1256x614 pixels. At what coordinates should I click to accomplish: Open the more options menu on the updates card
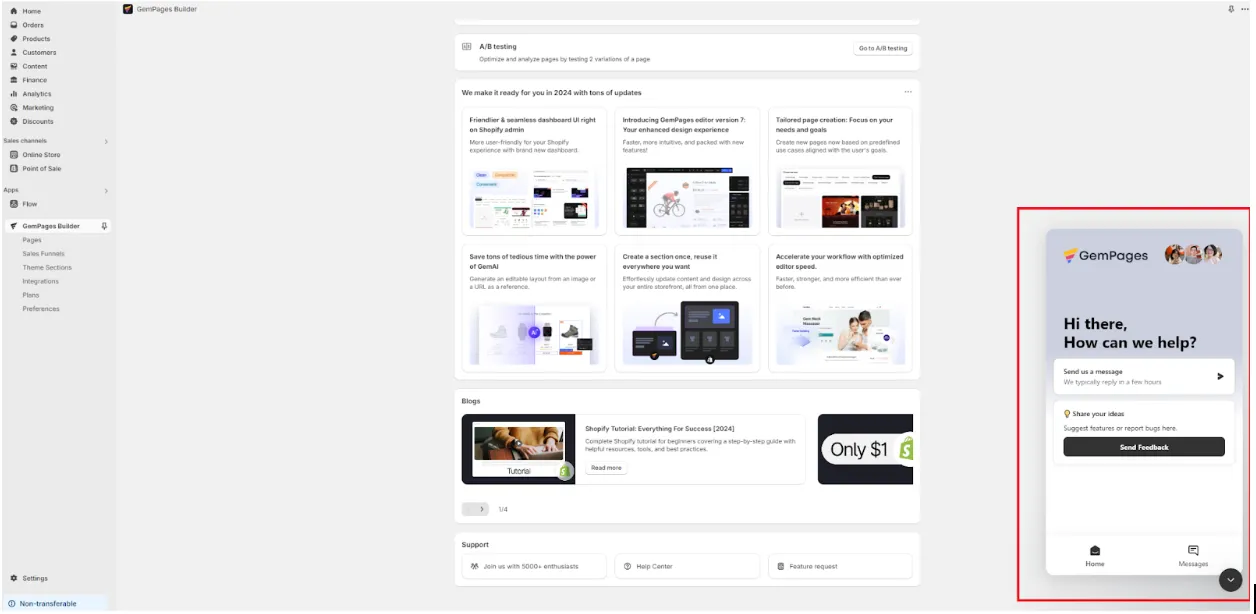908,92
